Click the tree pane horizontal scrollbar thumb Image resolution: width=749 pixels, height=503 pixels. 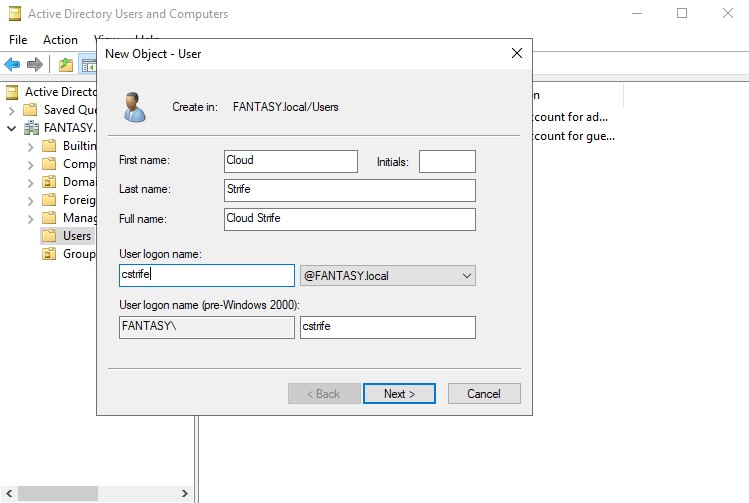click(x=58, y=493)
